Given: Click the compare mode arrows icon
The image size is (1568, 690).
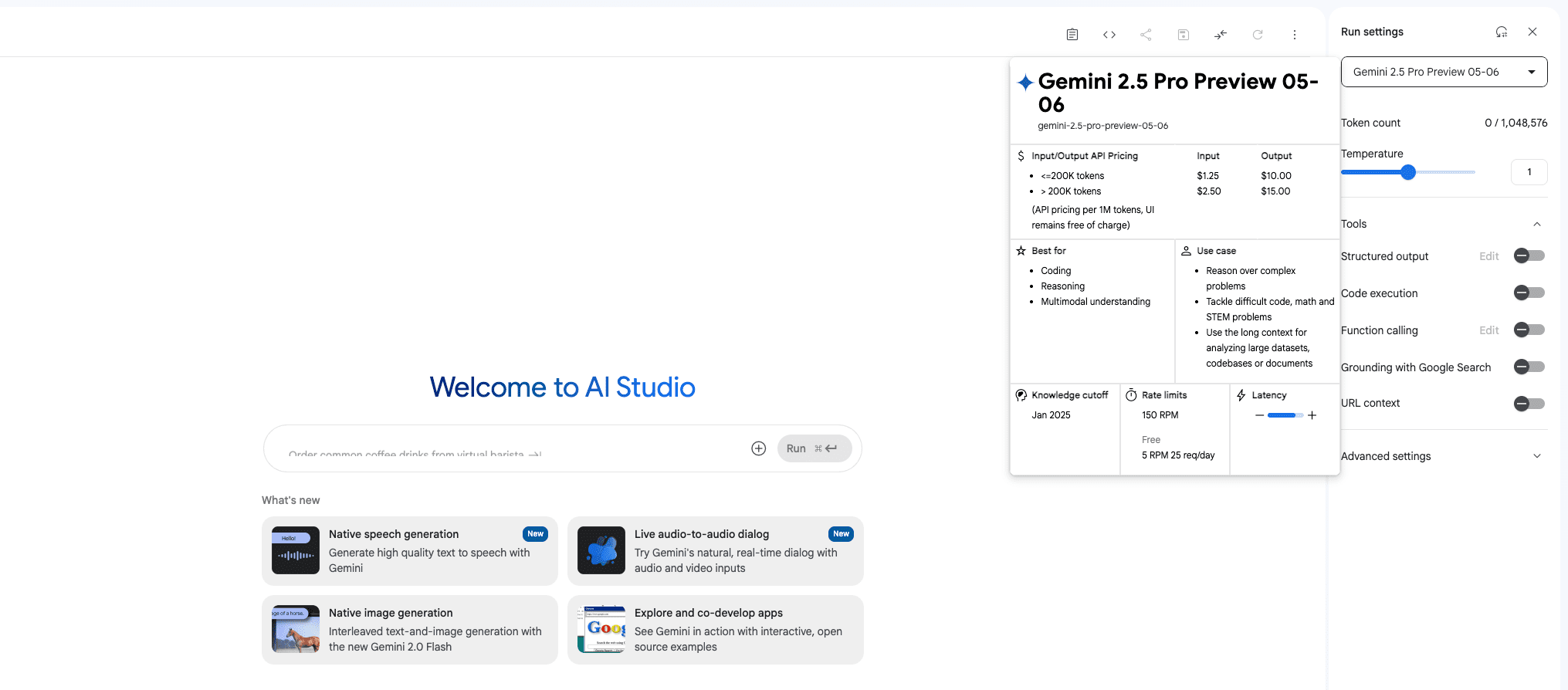Looking at the screenshot, I should point(1221,35).
